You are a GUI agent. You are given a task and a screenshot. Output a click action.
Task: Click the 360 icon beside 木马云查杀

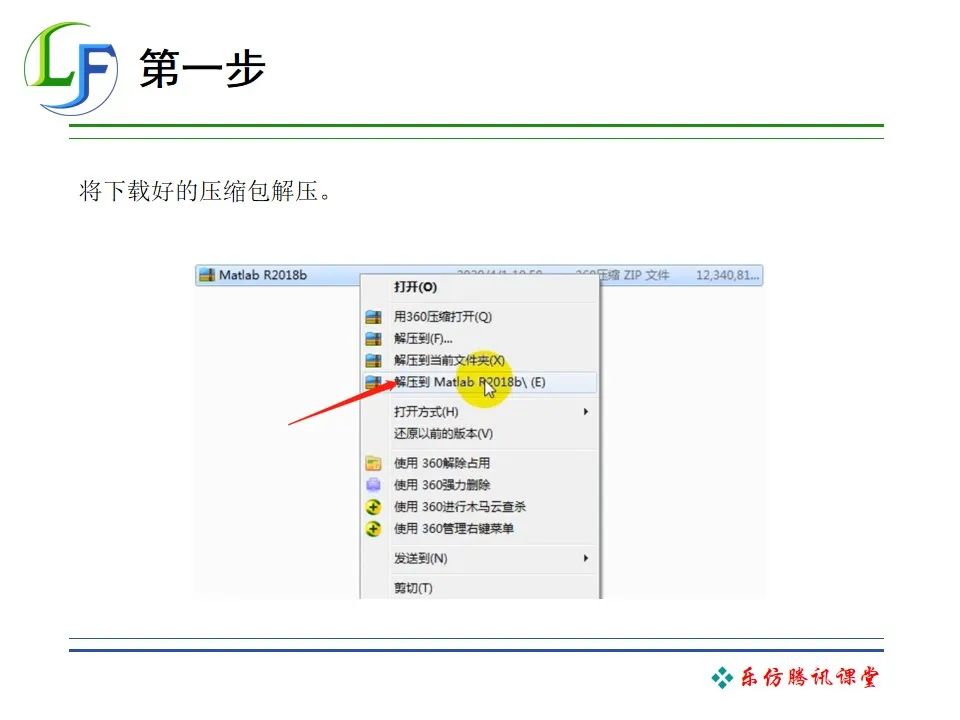(373, 507)
